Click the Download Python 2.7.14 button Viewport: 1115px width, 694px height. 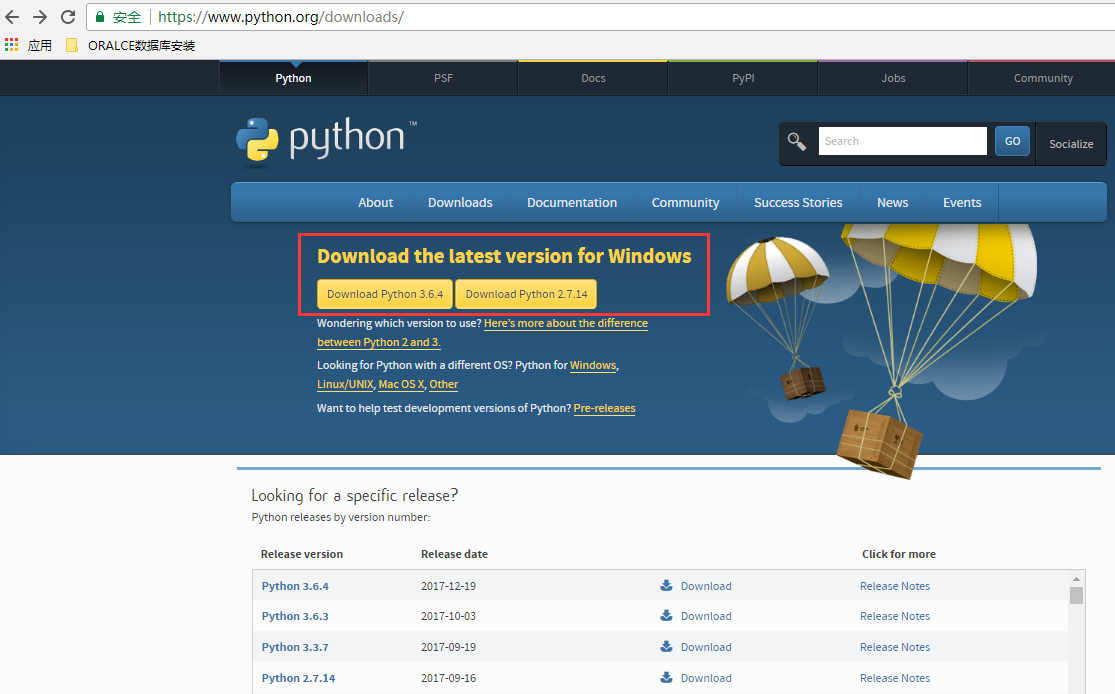pyautogui.click(x=526, y=294)
